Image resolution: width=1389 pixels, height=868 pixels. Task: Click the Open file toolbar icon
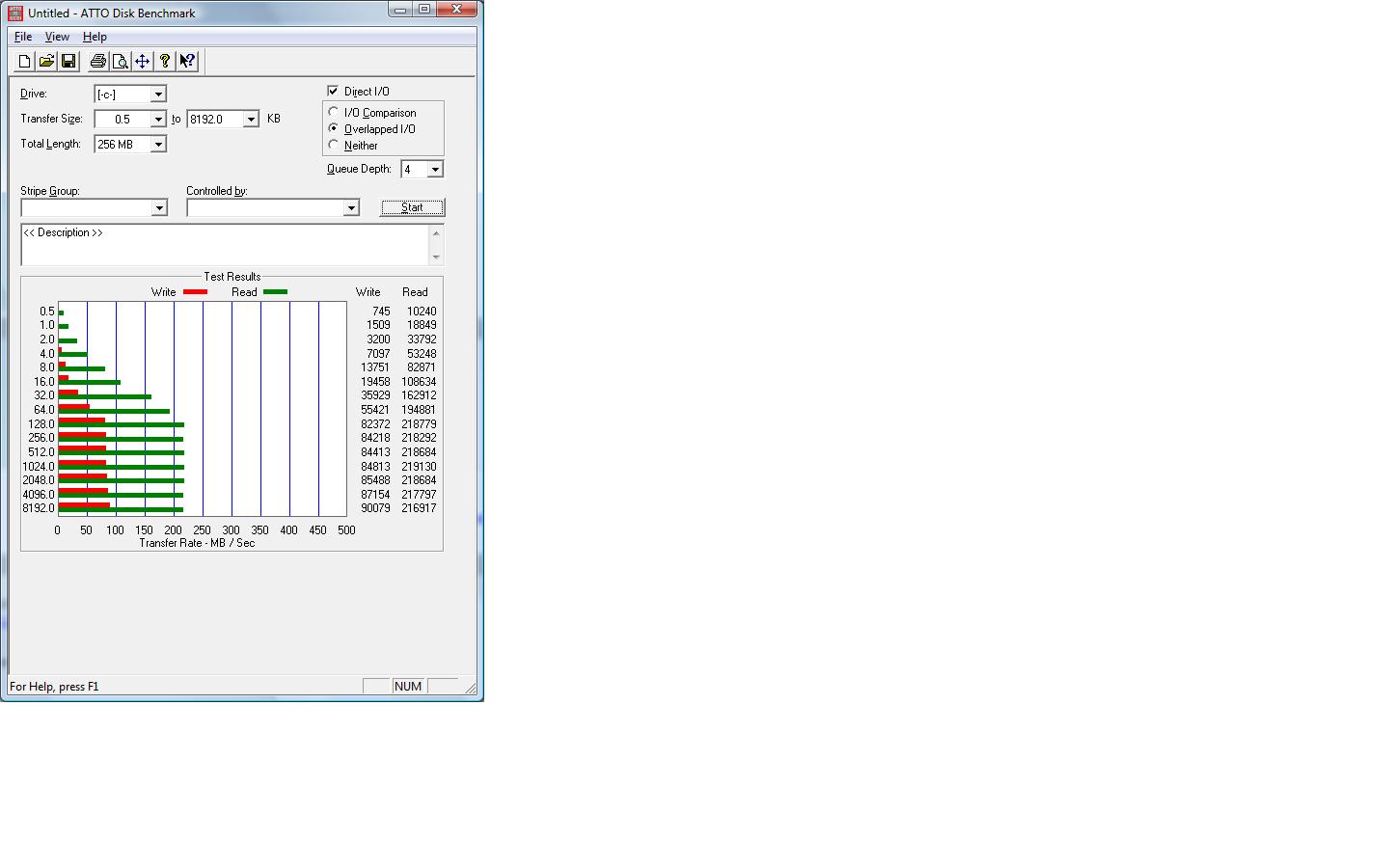(x=46, y=61)
